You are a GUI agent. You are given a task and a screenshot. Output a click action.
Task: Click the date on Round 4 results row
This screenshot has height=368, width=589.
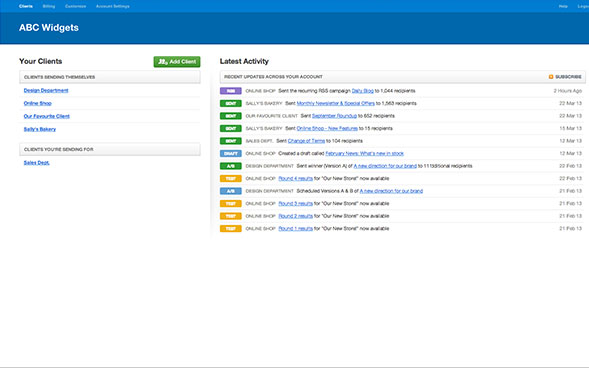[571, 178]
